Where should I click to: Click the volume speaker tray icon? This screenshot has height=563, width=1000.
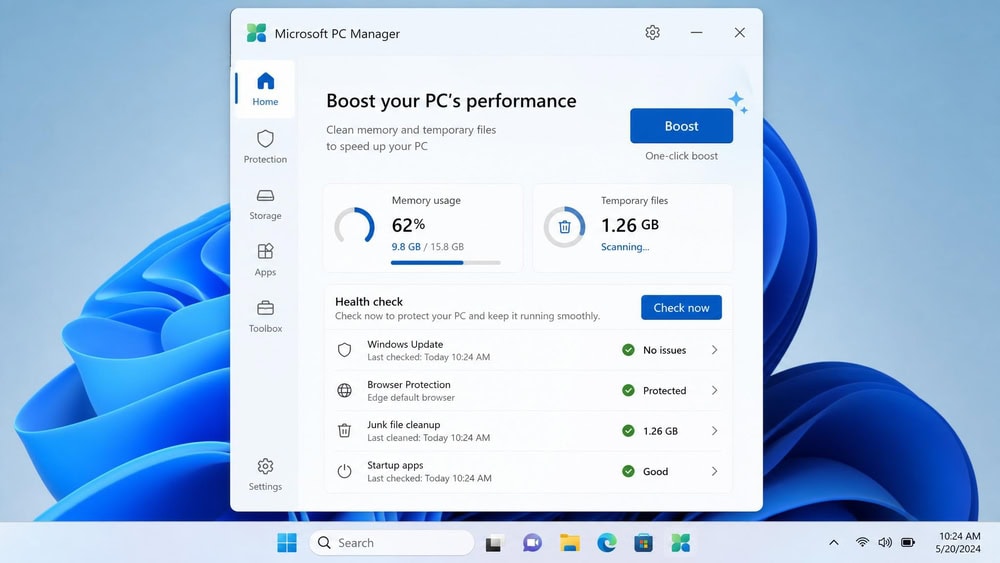tap(885, 543)
